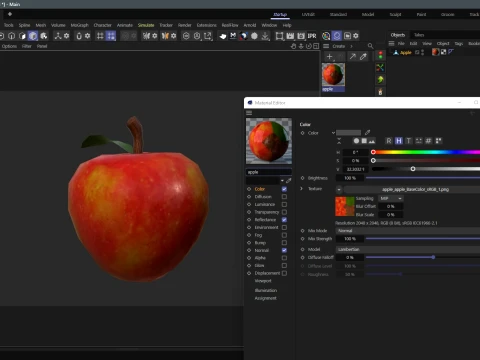
Task: Click the green arrow icon in side palette
Action: coord(380,80)
